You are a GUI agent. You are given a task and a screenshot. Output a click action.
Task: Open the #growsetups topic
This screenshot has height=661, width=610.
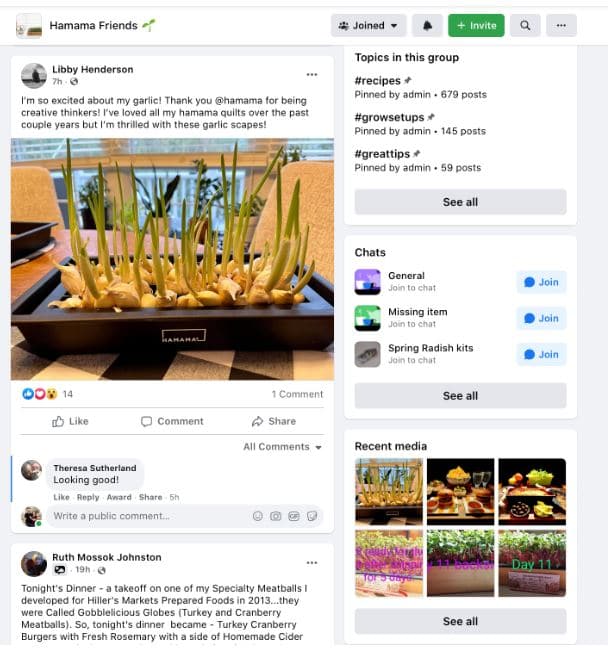pos(390,117)
